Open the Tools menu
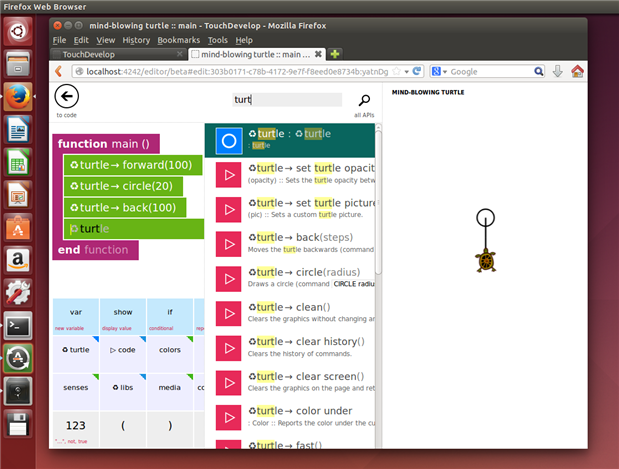 point(218,40)
